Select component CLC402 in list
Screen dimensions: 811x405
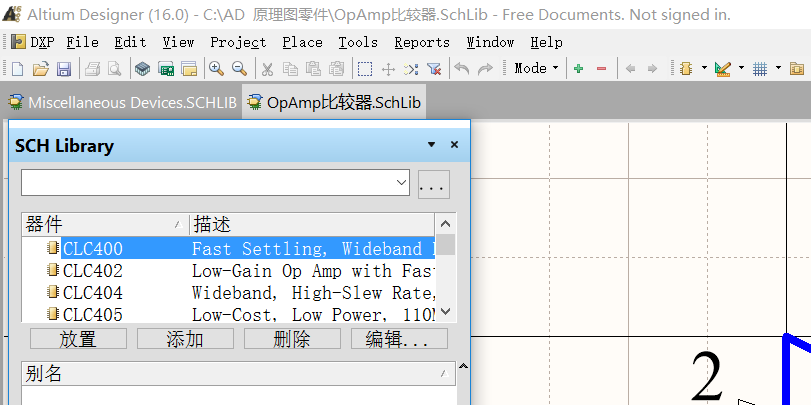coord(229,271)
